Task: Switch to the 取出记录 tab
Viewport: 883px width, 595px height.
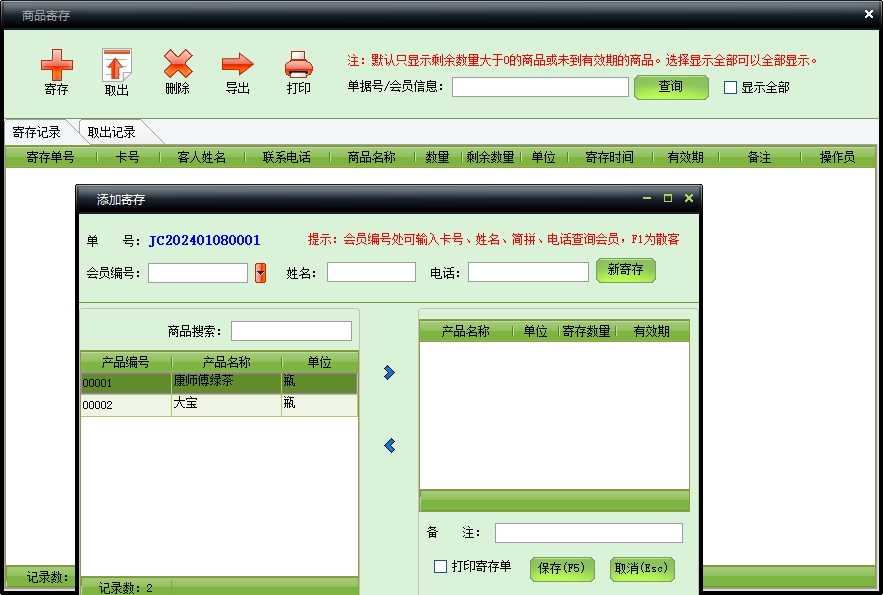Action: tap(111, 132)
